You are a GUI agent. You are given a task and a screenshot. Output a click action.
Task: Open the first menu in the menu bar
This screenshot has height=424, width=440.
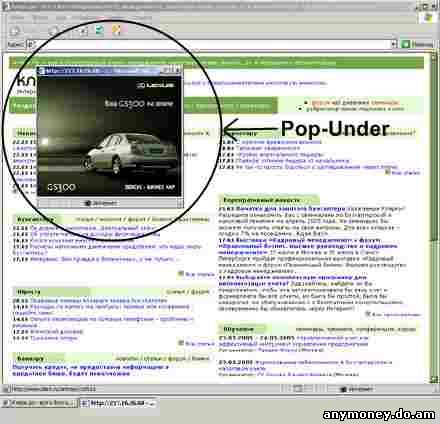(x=17, y=17)
